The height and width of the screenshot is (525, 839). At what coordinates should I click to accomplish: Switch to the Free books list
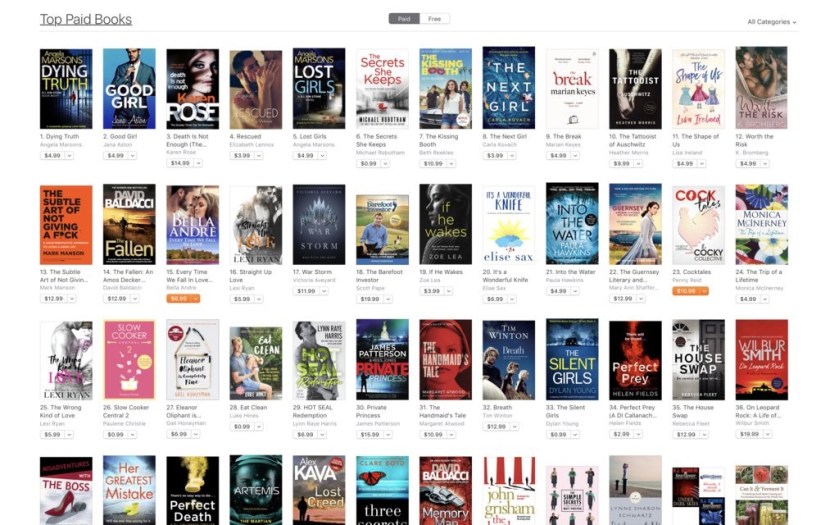click(434, 19)
